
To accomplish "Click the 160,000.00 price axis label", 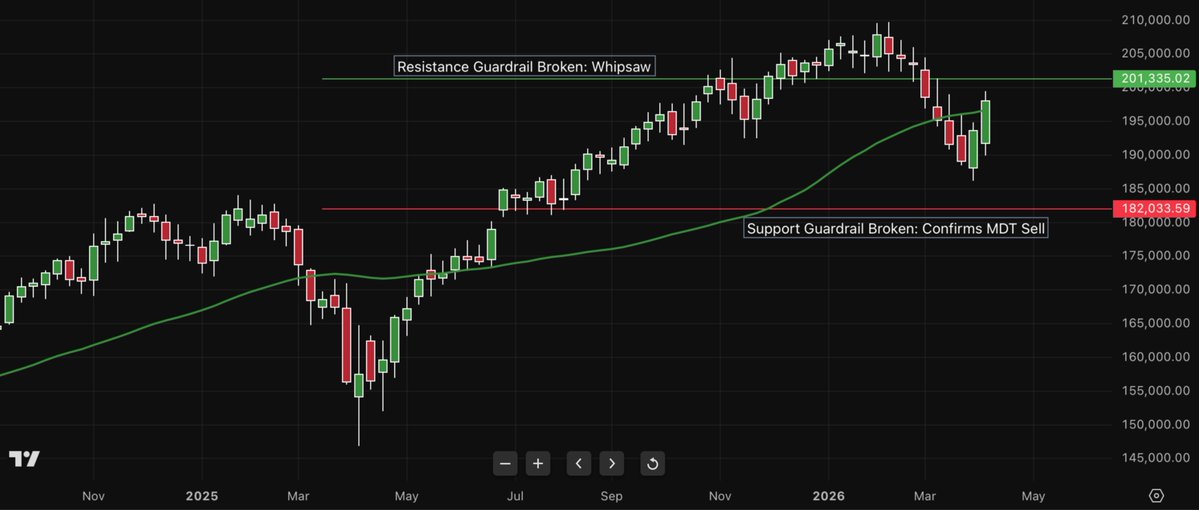I will tap(1157, 356).
